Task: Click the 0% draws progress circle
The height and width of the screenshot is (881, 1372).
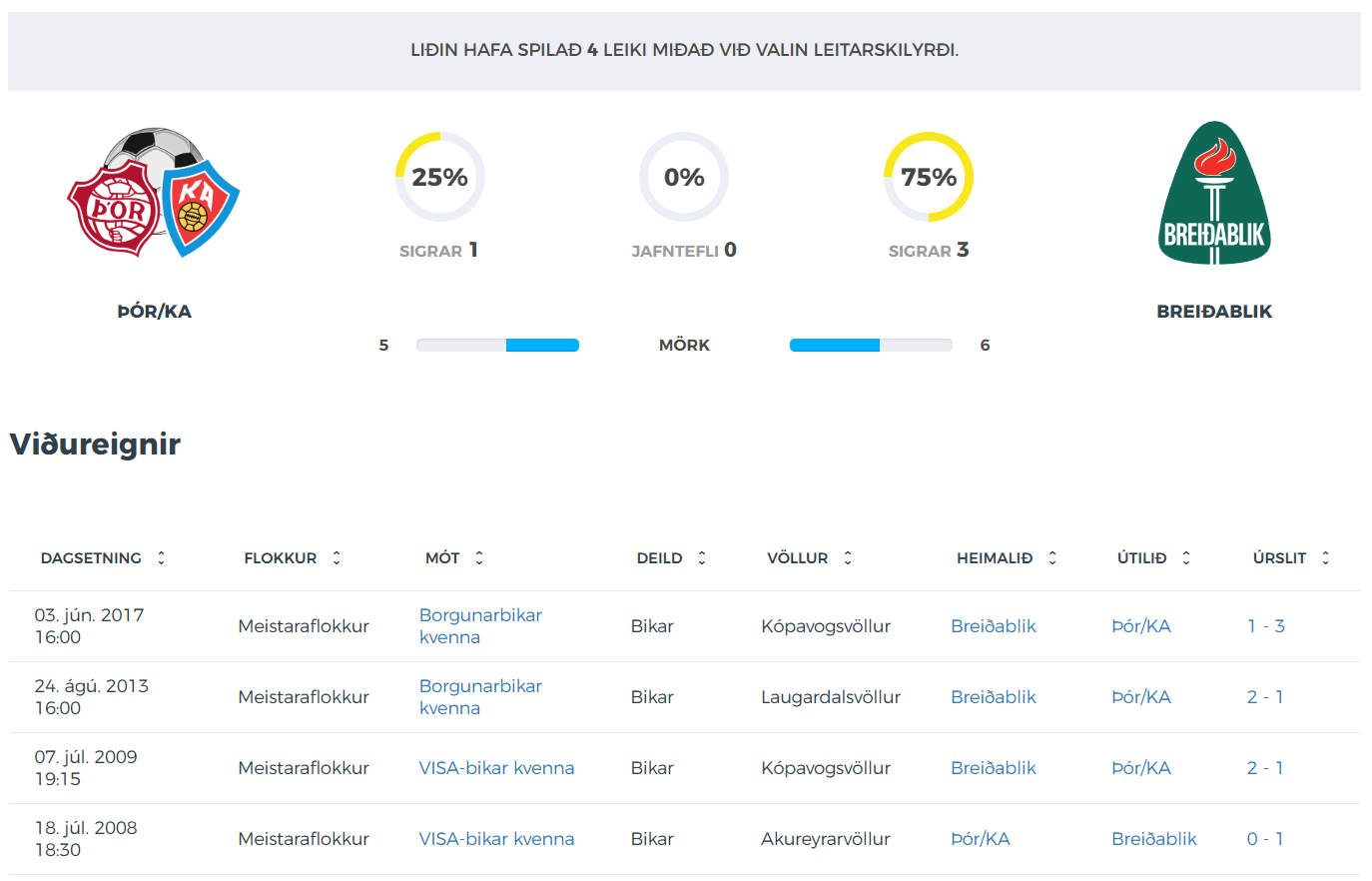Action: (684, 177)
